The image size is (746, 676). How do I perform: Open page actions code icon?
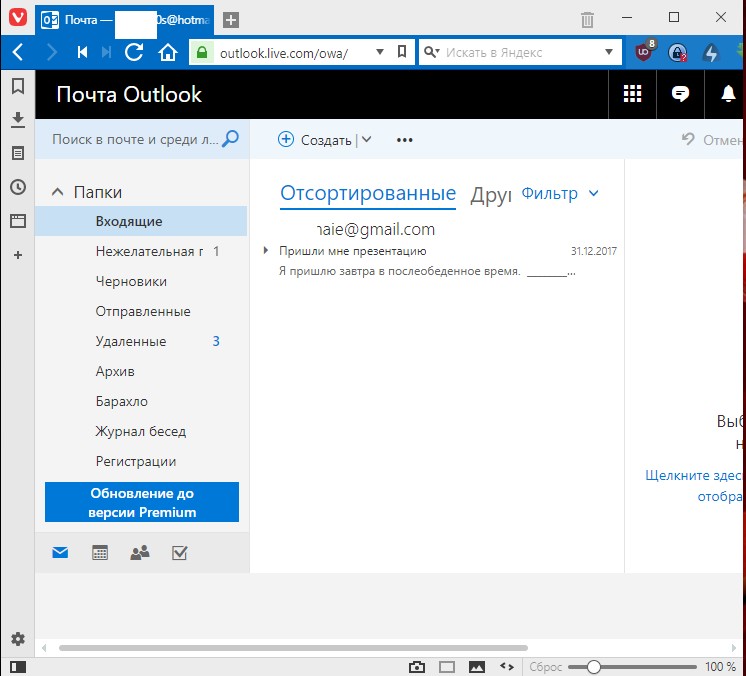tap(507, 666)
